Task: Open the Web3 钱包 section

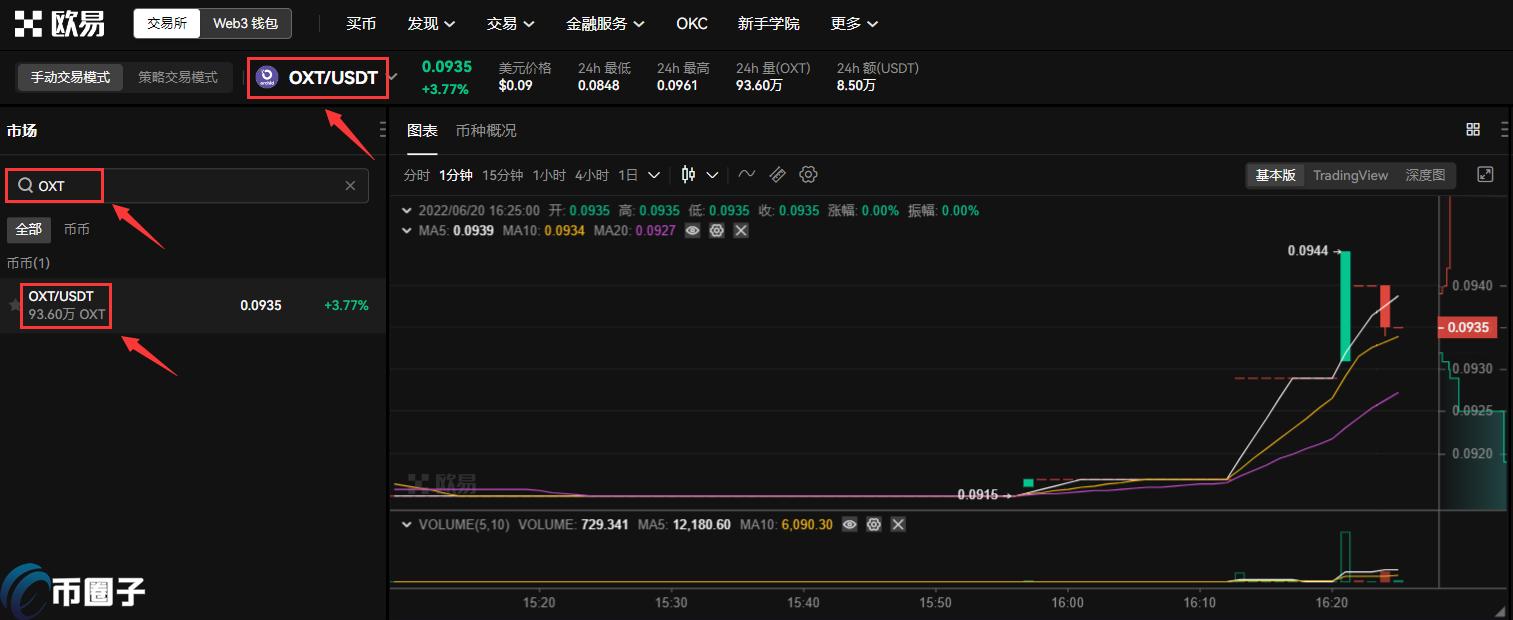Action: [x=247, y=23]
